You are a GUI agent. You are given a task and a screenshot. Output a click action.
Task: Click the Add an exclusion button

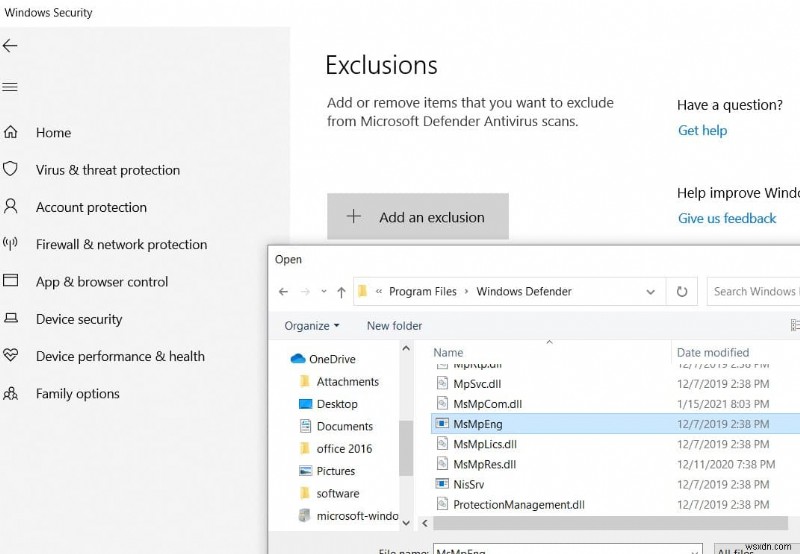tap(418, 216)
